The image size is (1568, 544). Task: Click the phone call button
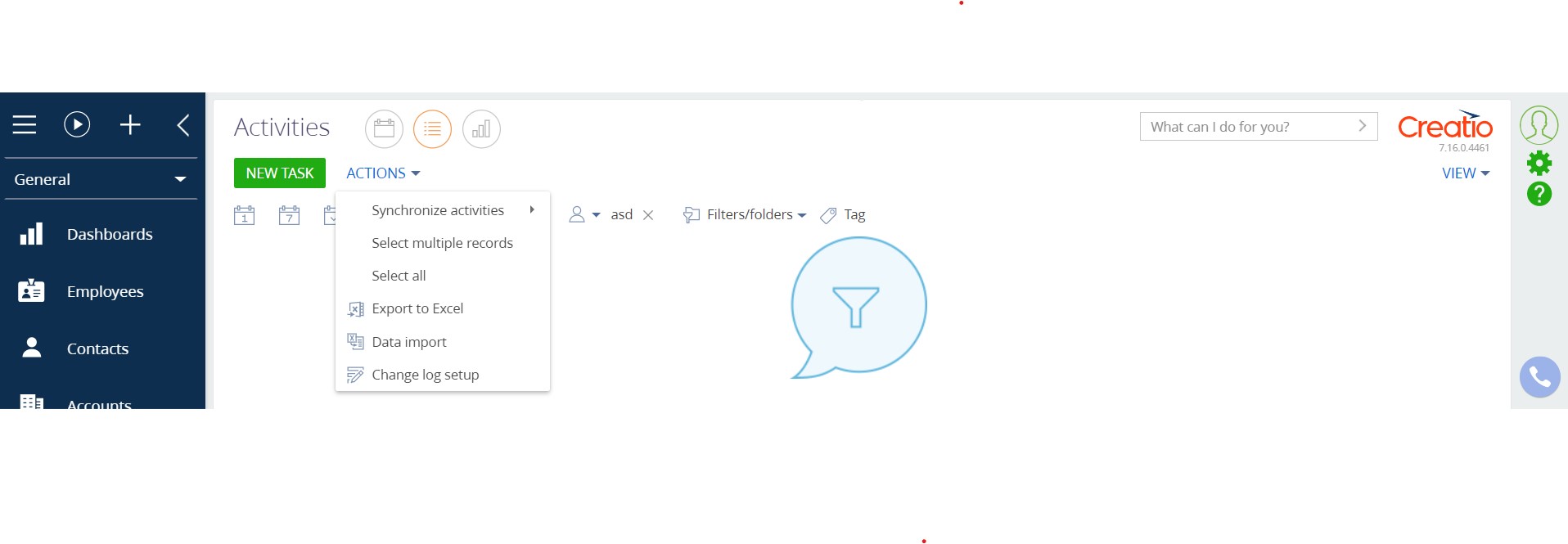(1539, 377)
